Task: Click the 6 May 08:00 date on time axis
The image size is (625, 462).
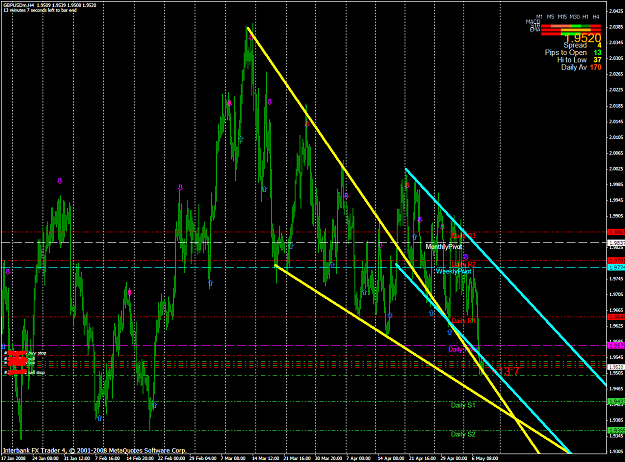Action: [485, 459]
